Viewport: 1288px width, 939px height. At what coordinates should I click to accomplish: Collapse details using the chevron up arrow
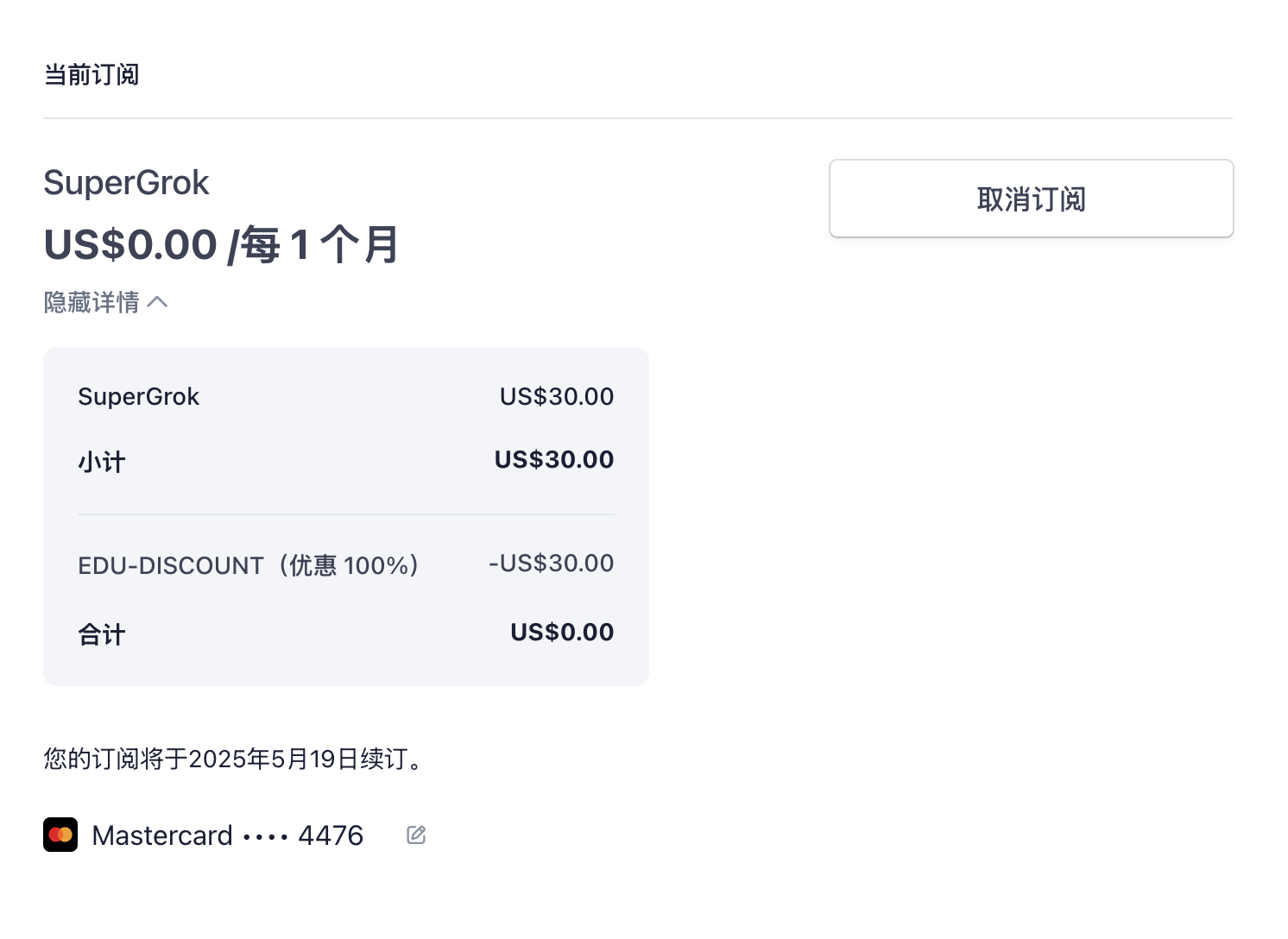click(x=157, y=302)
